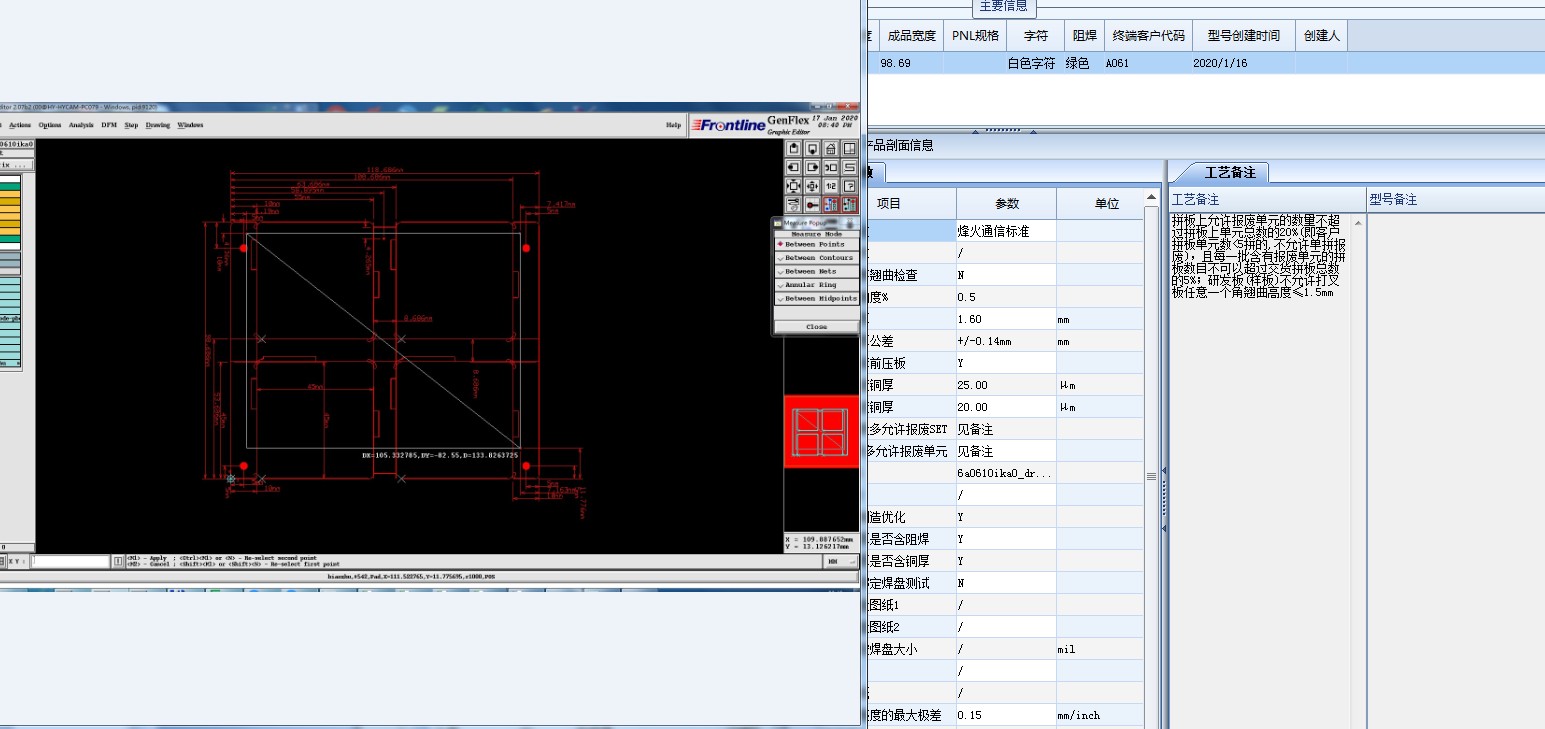Click the 参数 column header in parameter table

[x=1006, y=203]
